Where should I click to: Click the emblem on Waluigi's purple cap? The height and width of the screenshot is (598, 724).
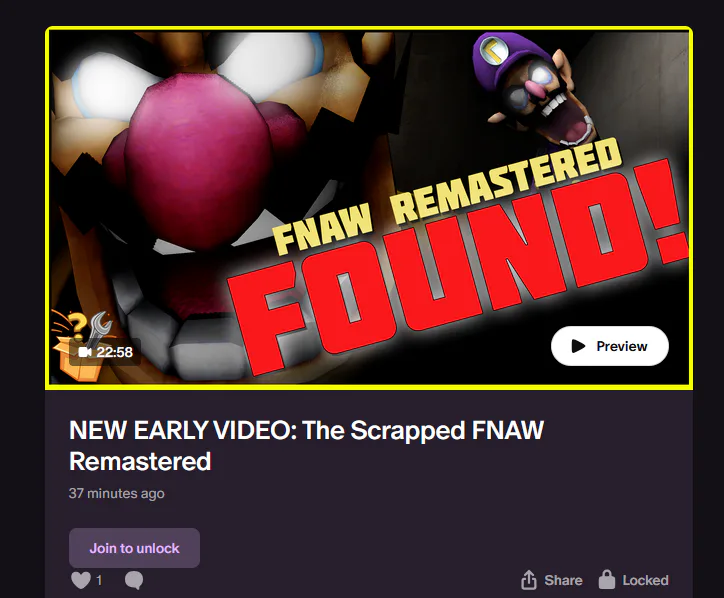(494, 52)
